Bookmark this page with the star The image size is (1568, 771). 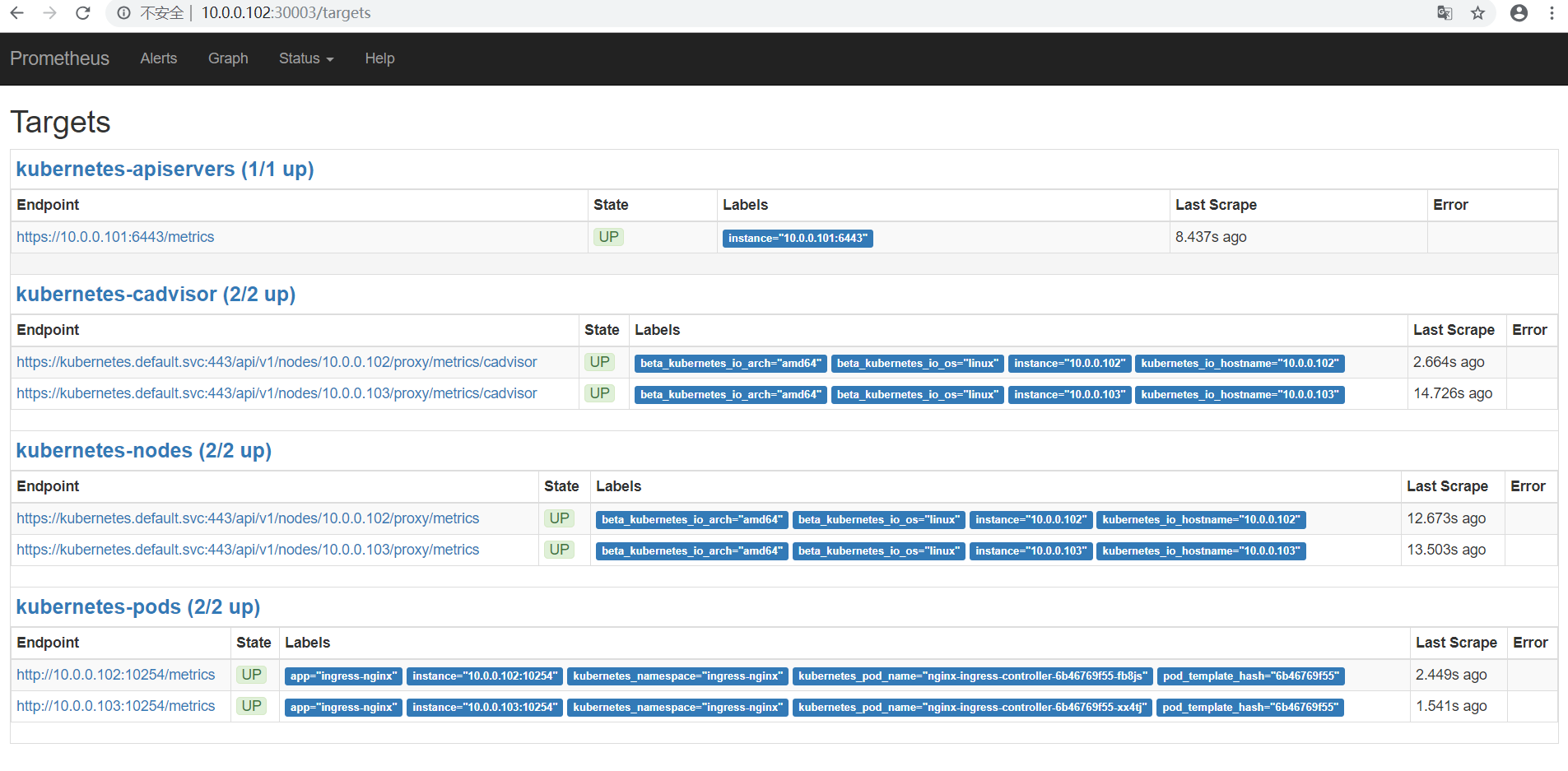[x=1478, y=13]
